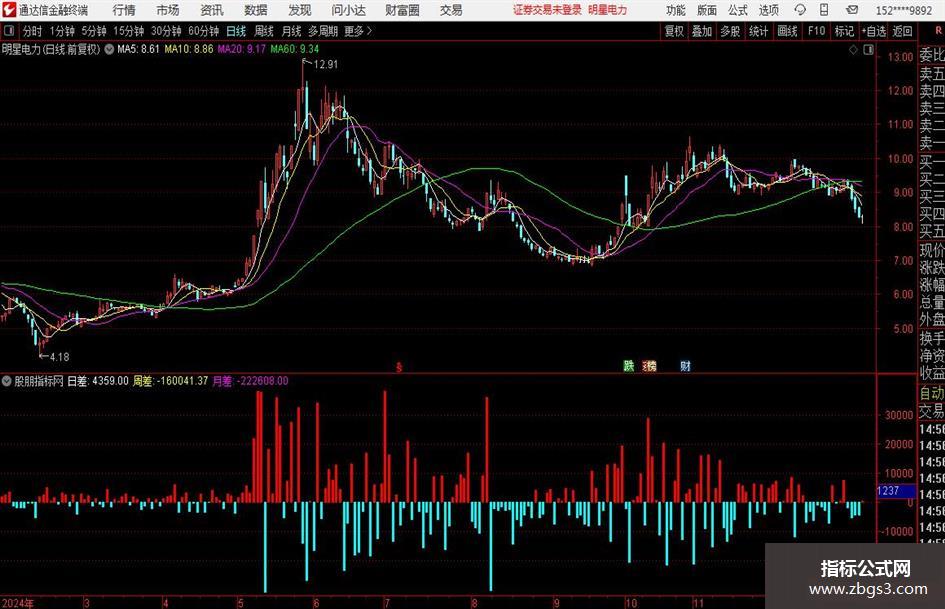
Task: Switch to 15分钟 period
Action: 128,31
